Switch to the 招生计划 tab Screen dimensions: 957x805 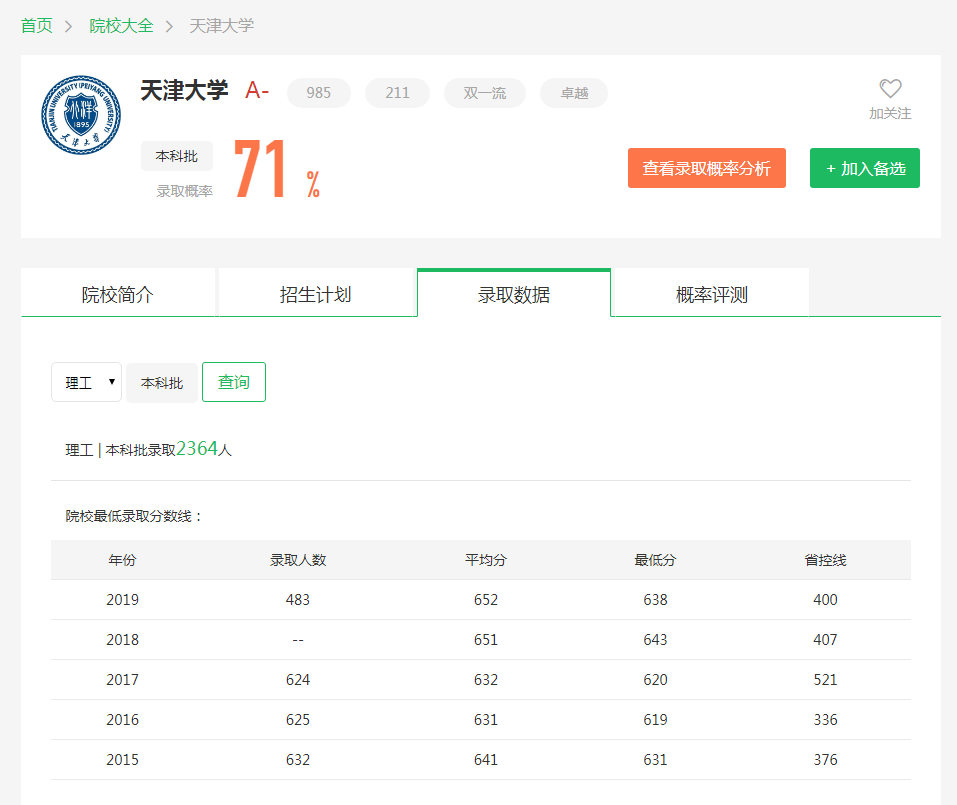click(316, 294)
